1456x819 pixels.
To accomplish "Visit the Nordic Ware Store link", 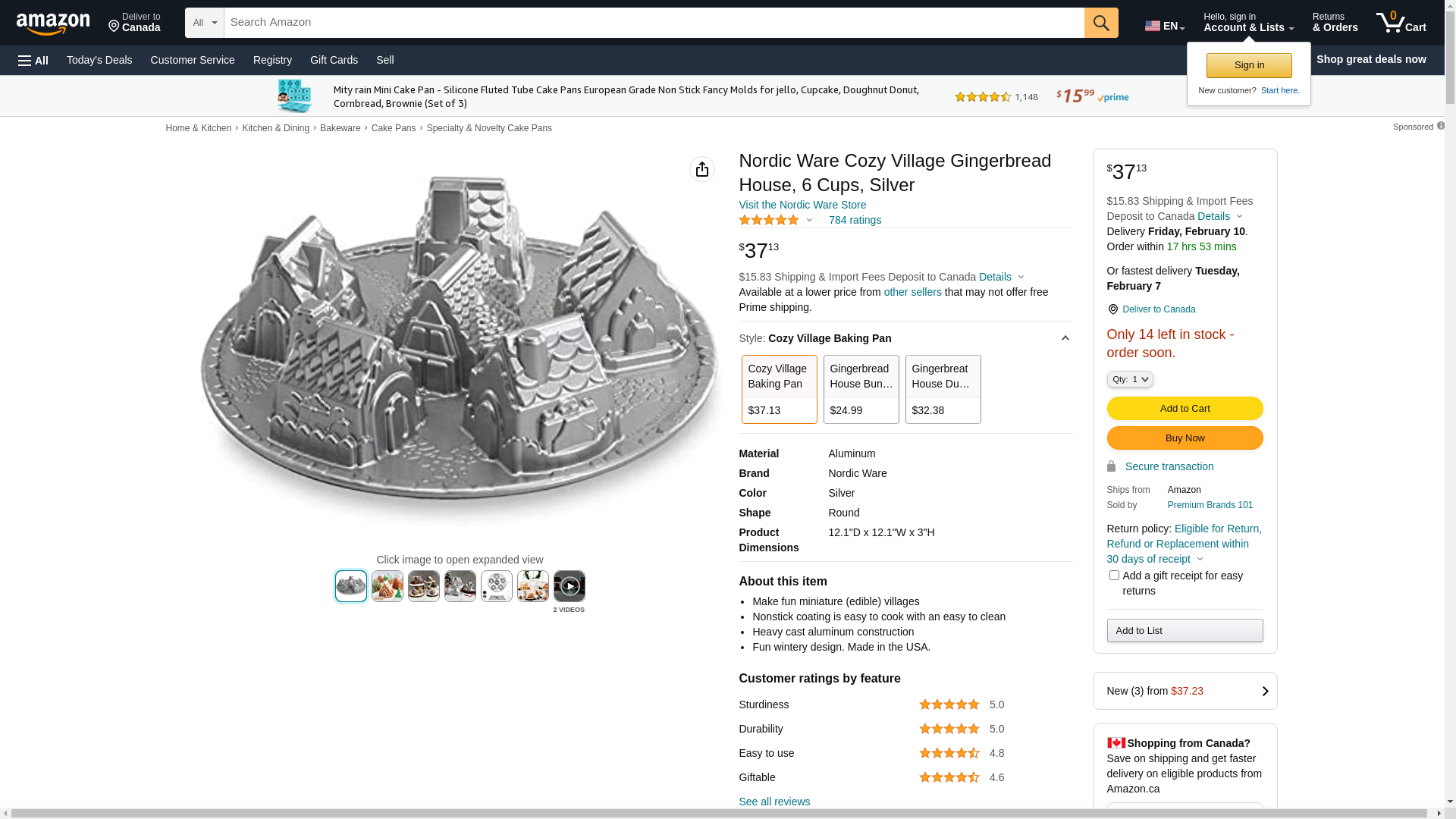I will (802, 205).
